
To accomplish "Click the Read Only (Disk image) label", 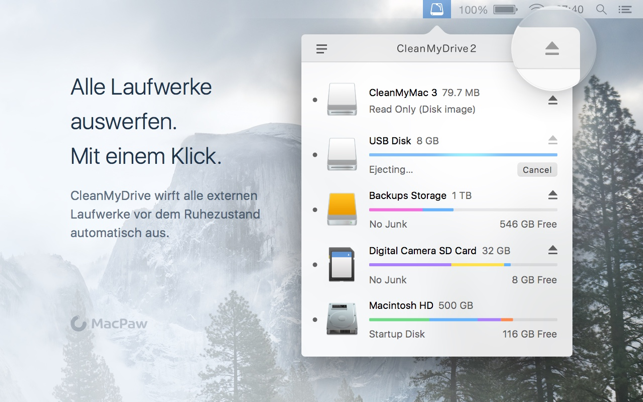I will pyautogui.click(x=422, y=110).
